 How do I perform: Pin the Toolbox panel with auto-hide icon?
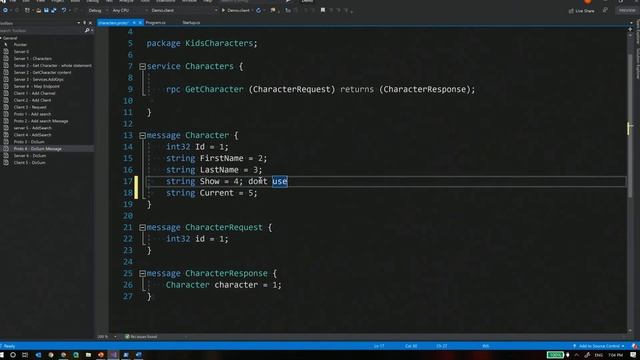point(84,23)
